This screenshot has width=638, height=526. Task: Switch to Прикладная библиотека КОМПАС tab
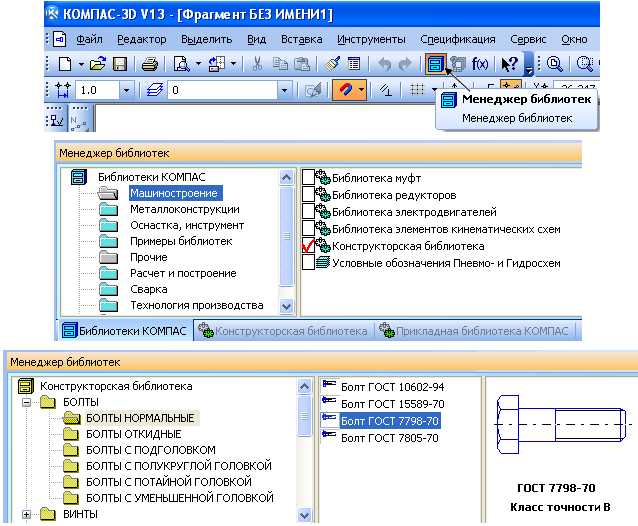click(x=474, y=331)
